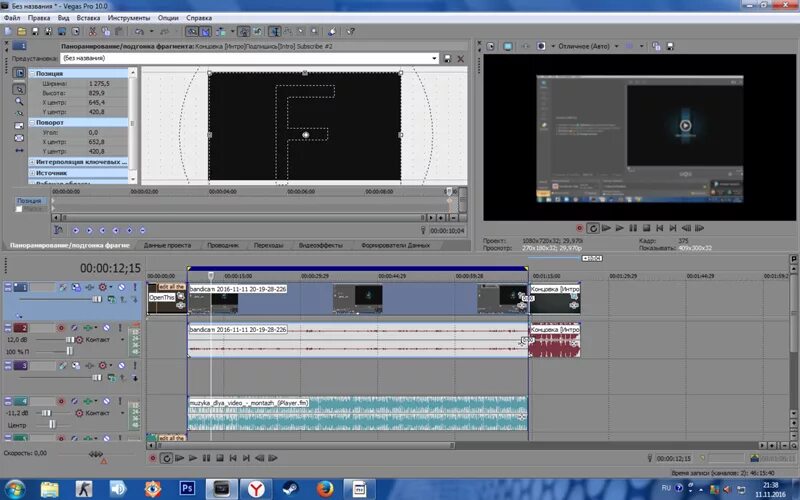
Task: Mute audio track 2
Action: pyautogui.click(x=106, y=328)
